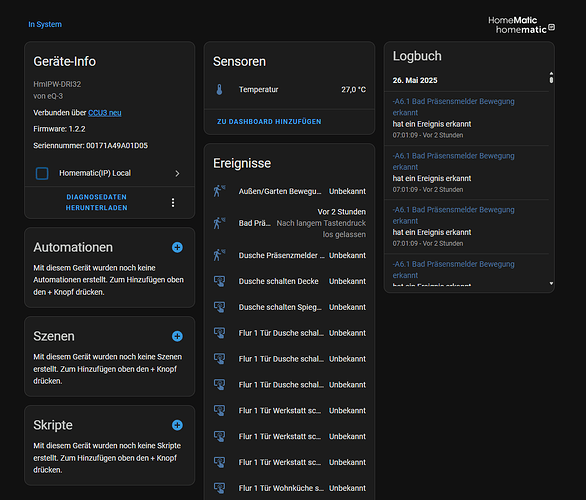Select the Temperatur sensor row
Image resolution: width=586 pixels, height=500 pixels.
[x=289, y=90]
